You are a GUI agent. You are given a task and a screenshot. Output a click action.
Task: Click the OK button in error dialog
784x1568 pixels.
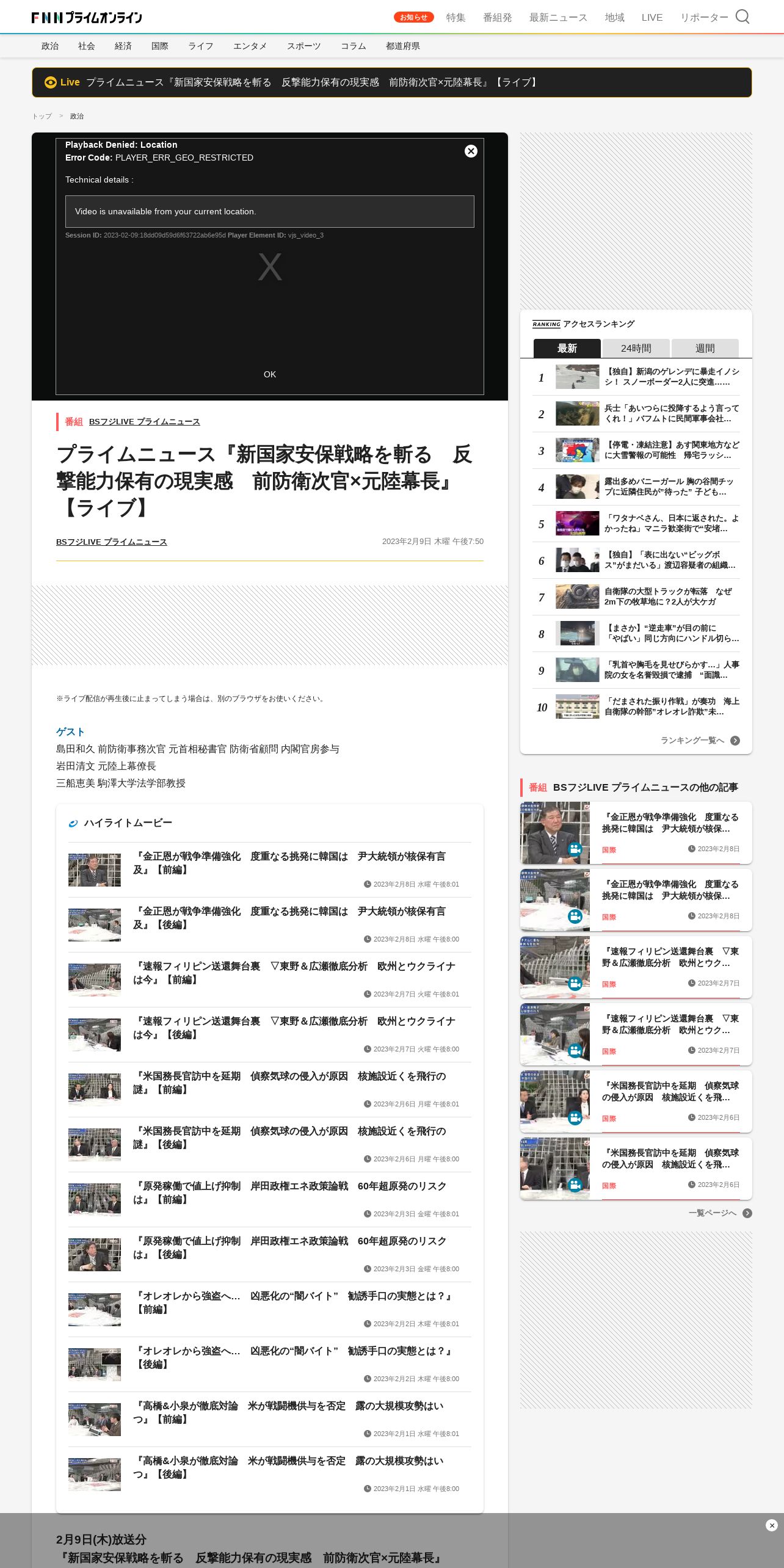pos(270,374)
